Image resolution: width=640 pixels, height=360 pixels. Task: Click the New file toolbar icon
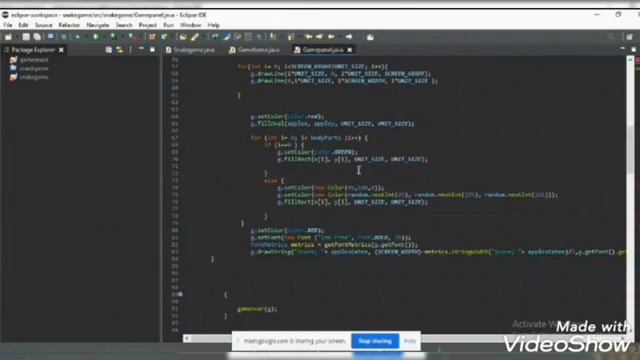pyautogui.click(x=8, y=37)
